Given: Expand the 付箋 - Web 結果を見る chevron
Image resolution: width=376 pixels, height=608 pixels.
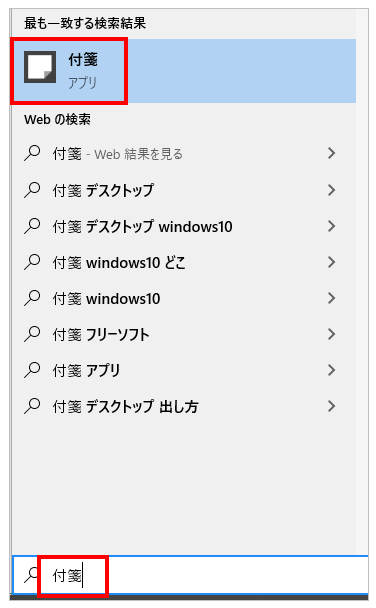Looking at the screenshot, I should 331,154.
